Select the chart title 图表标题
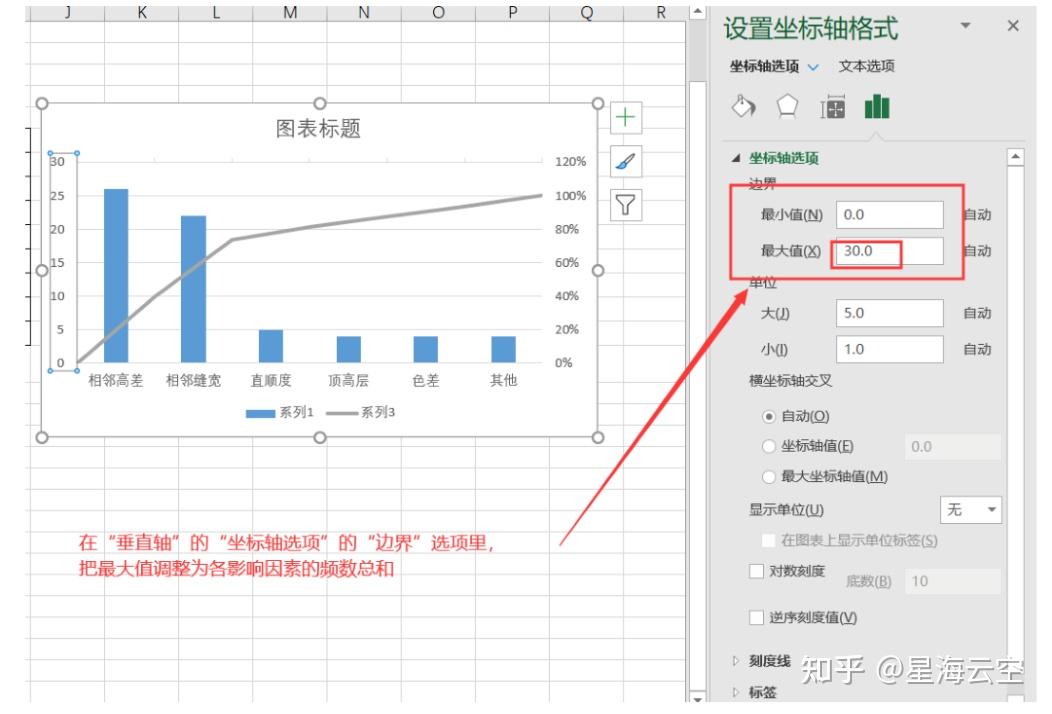The image size is (1052, 714). [318, 128]
